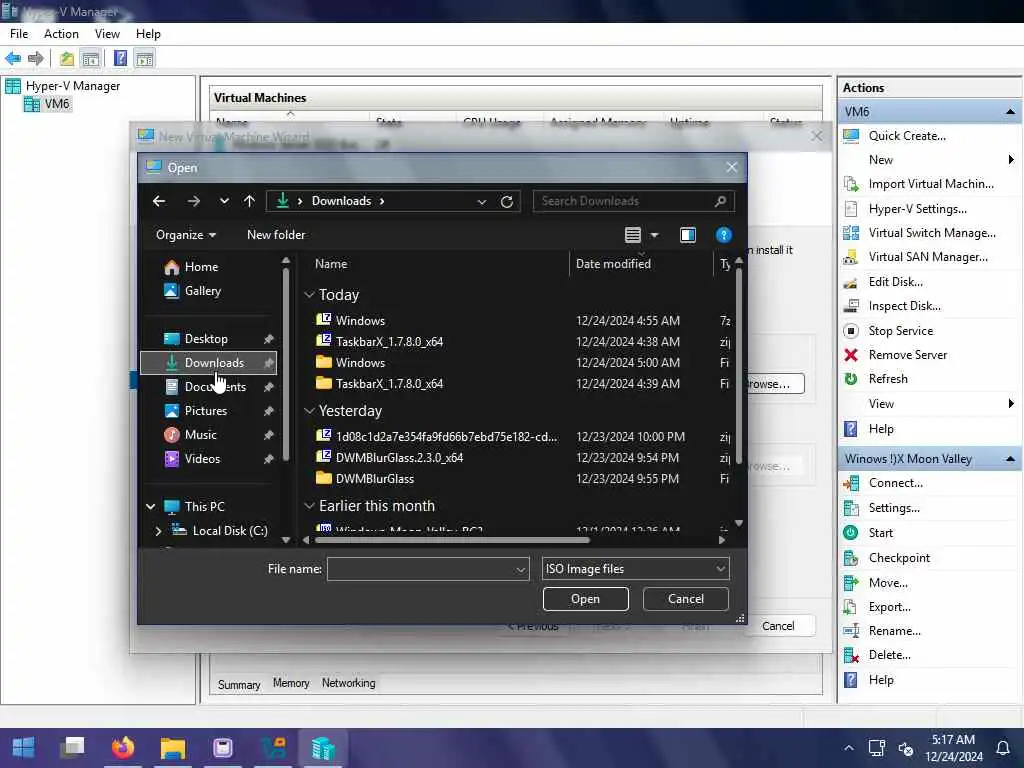Open the notifications bell in system tray
The height and width of the screenshot is (768, 1024).
(1002, 748)
